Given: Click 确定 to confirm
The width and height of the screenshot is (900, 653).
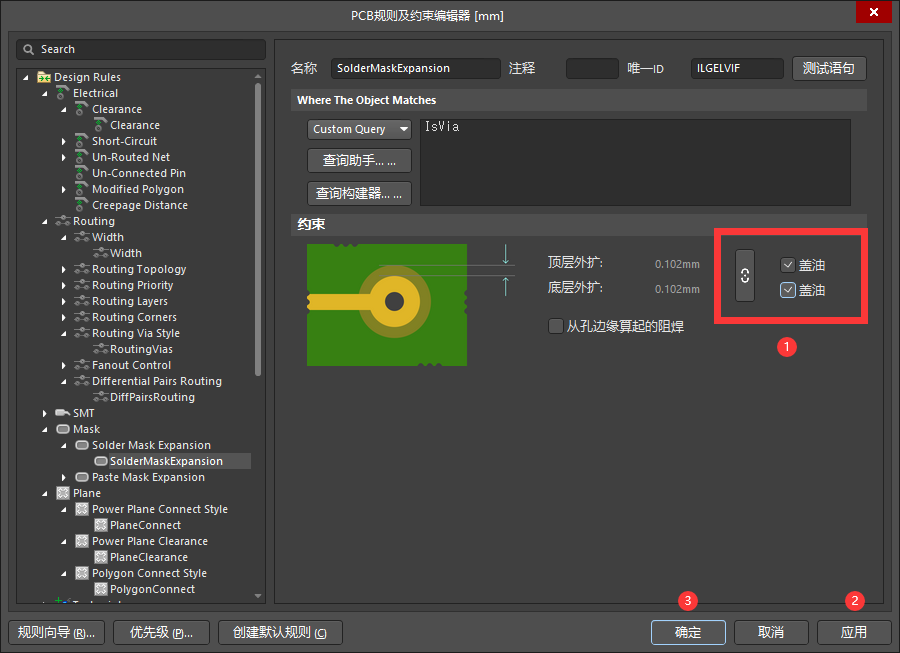Looking at the screenshot, I should tap(688, 632).
